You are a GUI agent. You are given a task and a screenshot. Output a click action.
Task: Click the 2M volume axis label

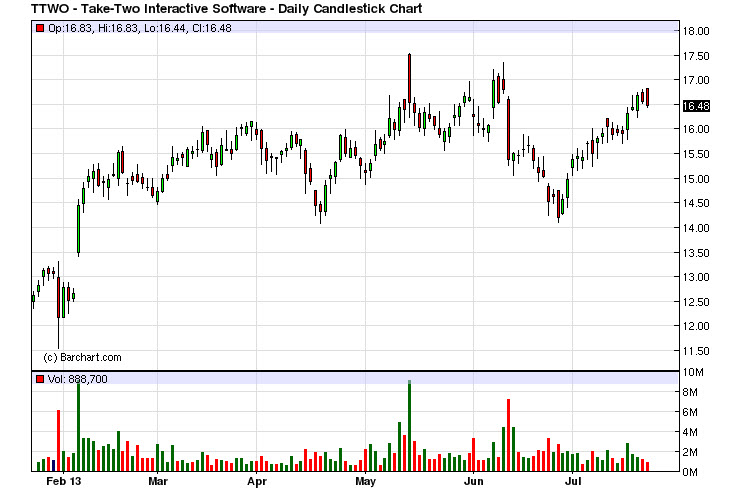point(690,453)
